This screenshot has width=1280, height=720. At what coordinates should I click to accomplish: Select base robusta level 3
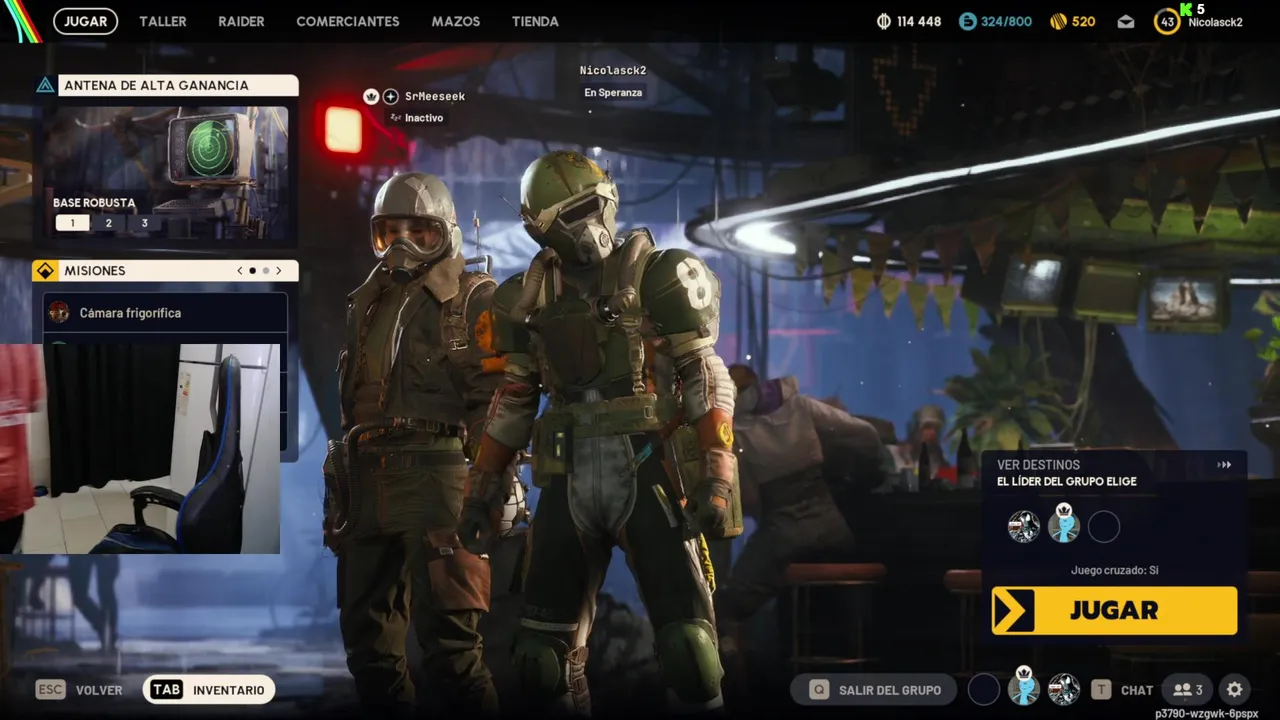coord(144,223)
